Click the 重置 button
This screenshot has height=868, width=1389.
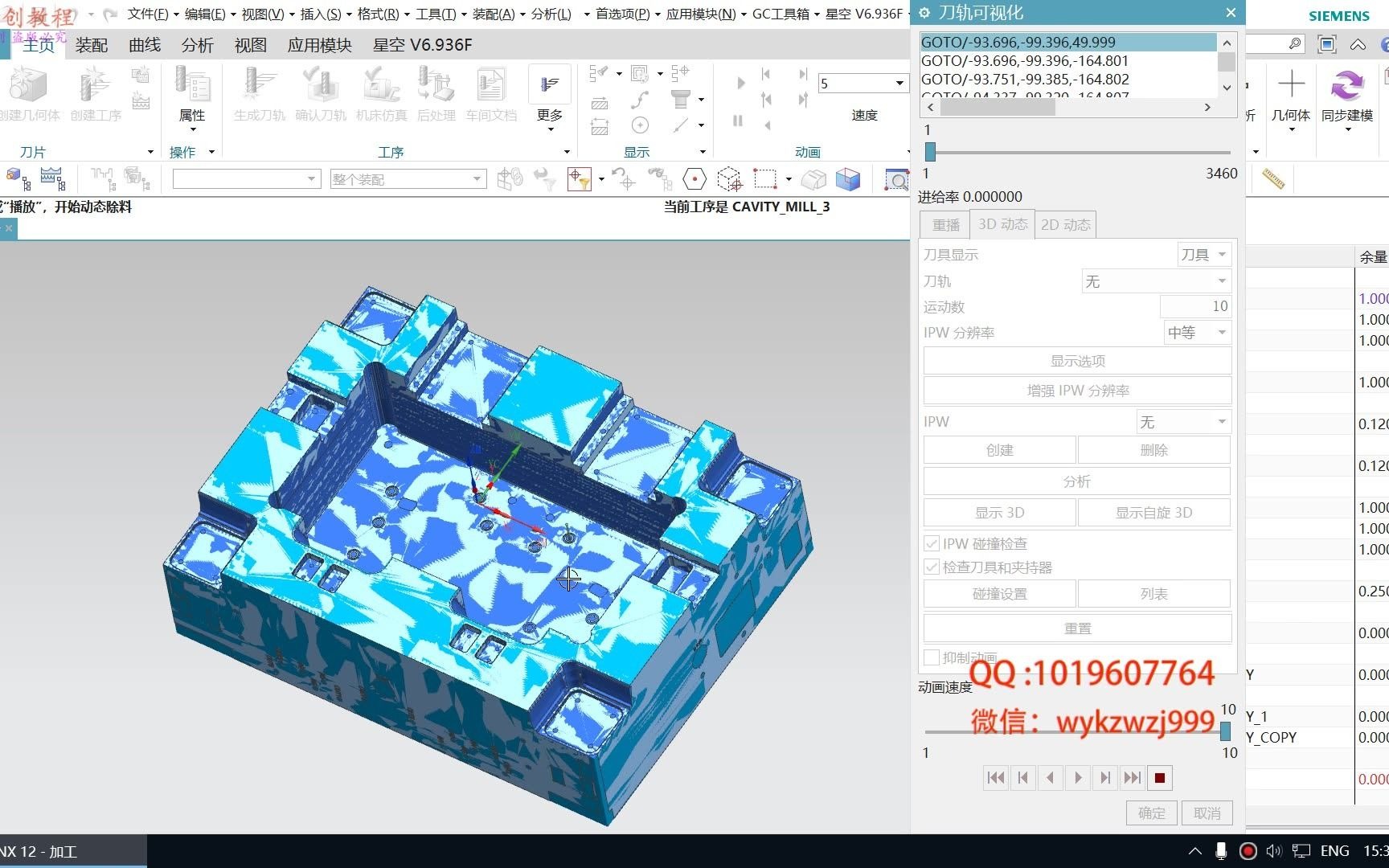1077,628
